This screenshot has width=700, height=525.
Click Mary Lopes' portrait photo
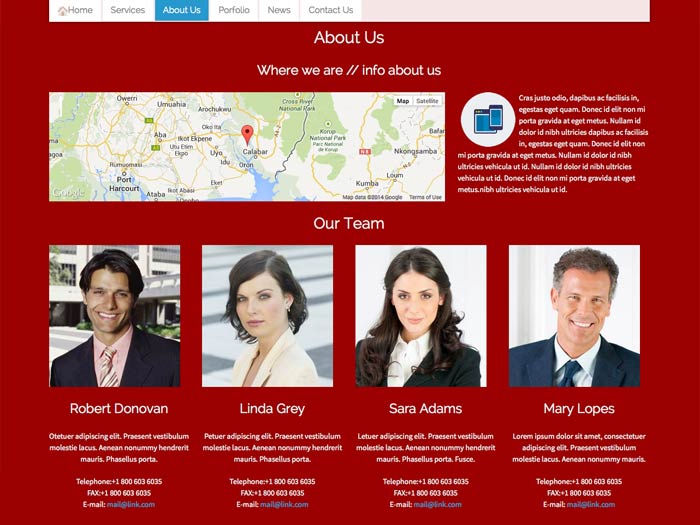point(574,316)
